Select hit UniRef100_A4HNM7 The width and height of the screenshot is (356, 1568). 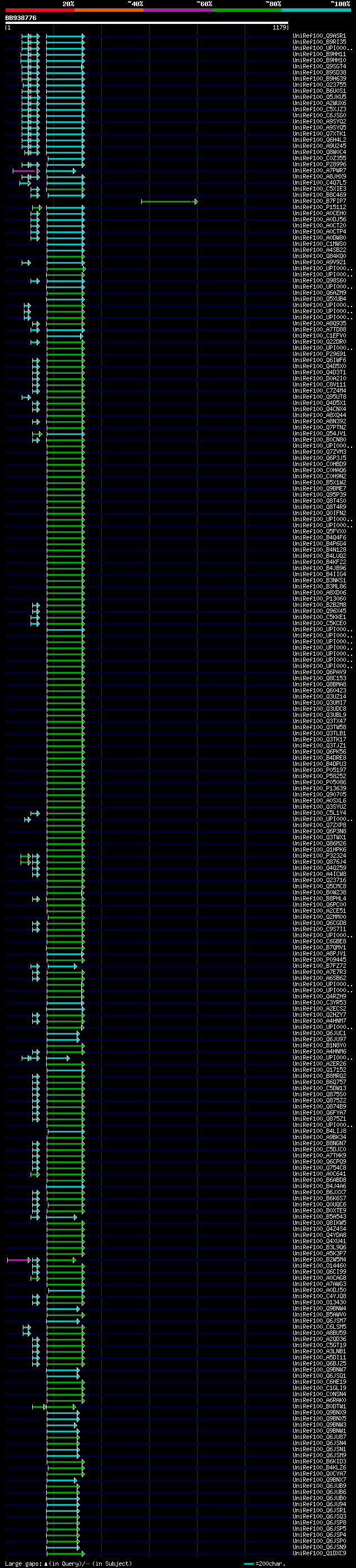[319, 1021]
